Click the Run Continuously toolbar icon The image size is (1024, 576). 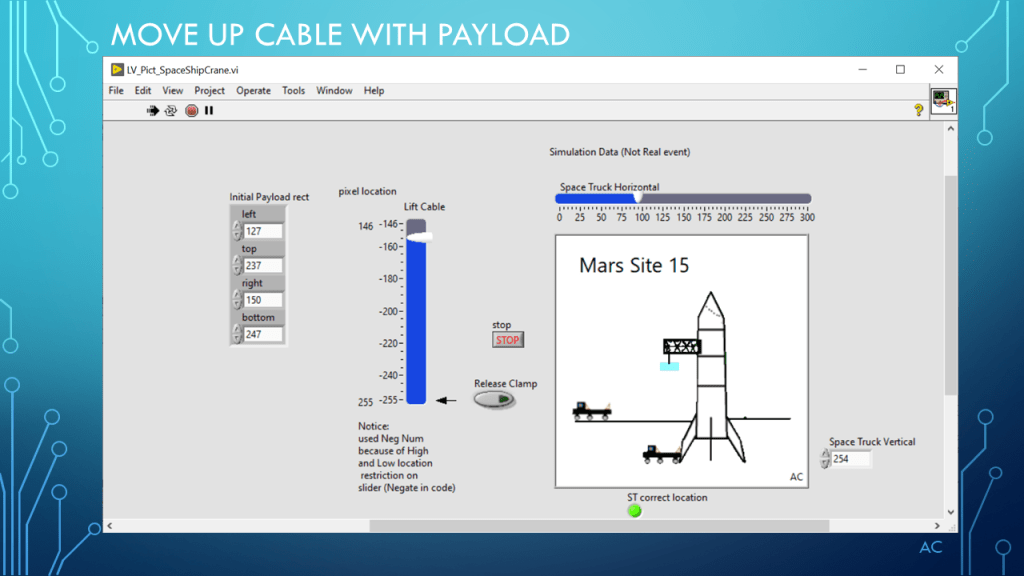[x=171, y=111]
